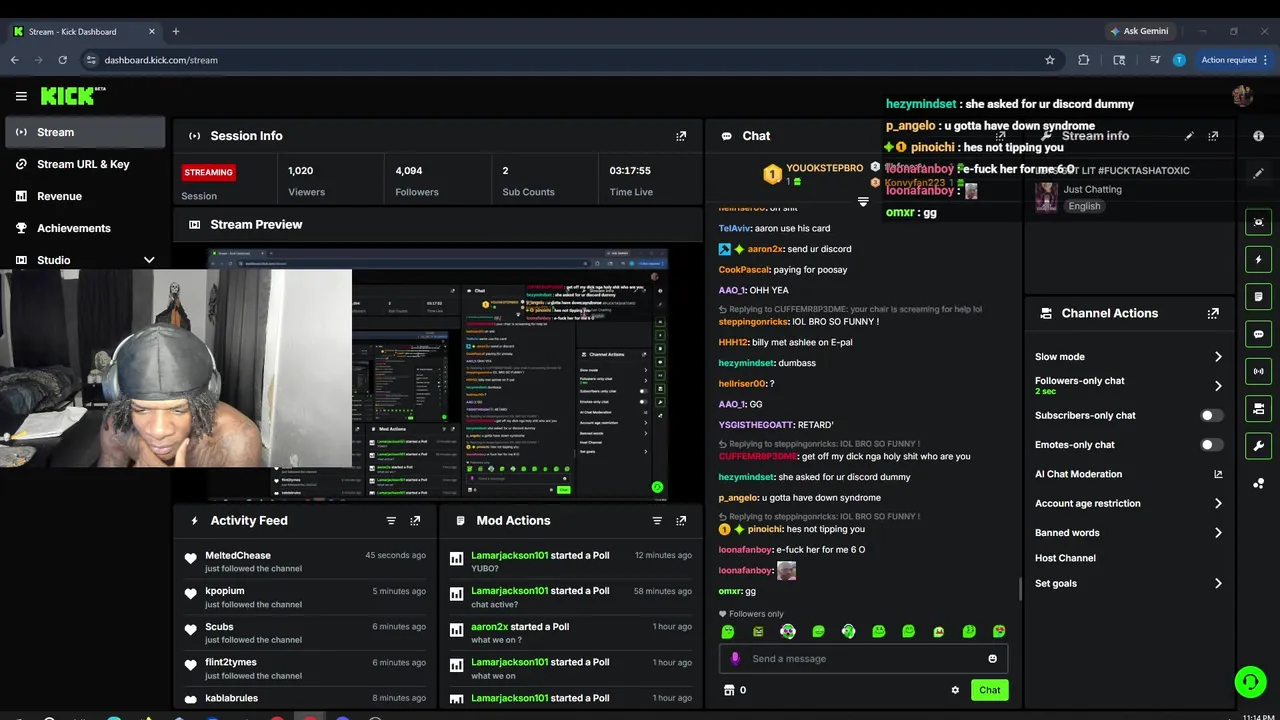Toggle the wrench widget icon in rail
This screenshot has width=1280, height=720.
(x=1258, y=446)
